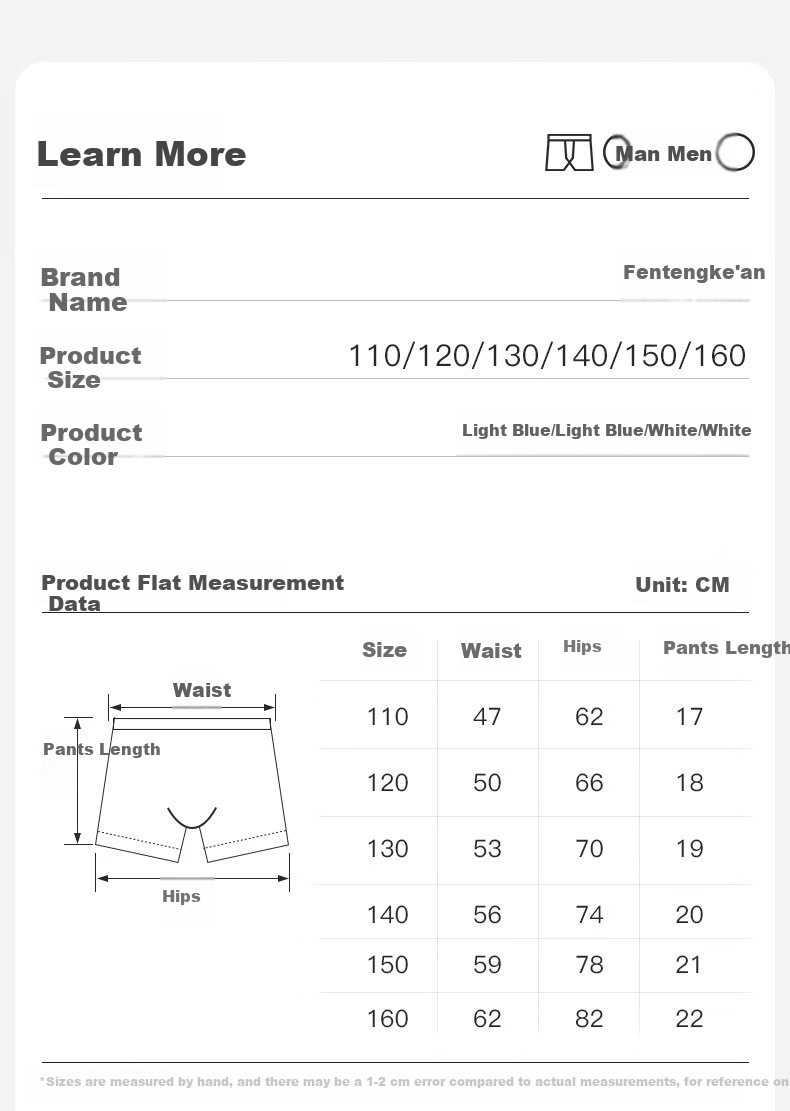Select the size 160 row
790x1111 pixels.
point(537,1018)
